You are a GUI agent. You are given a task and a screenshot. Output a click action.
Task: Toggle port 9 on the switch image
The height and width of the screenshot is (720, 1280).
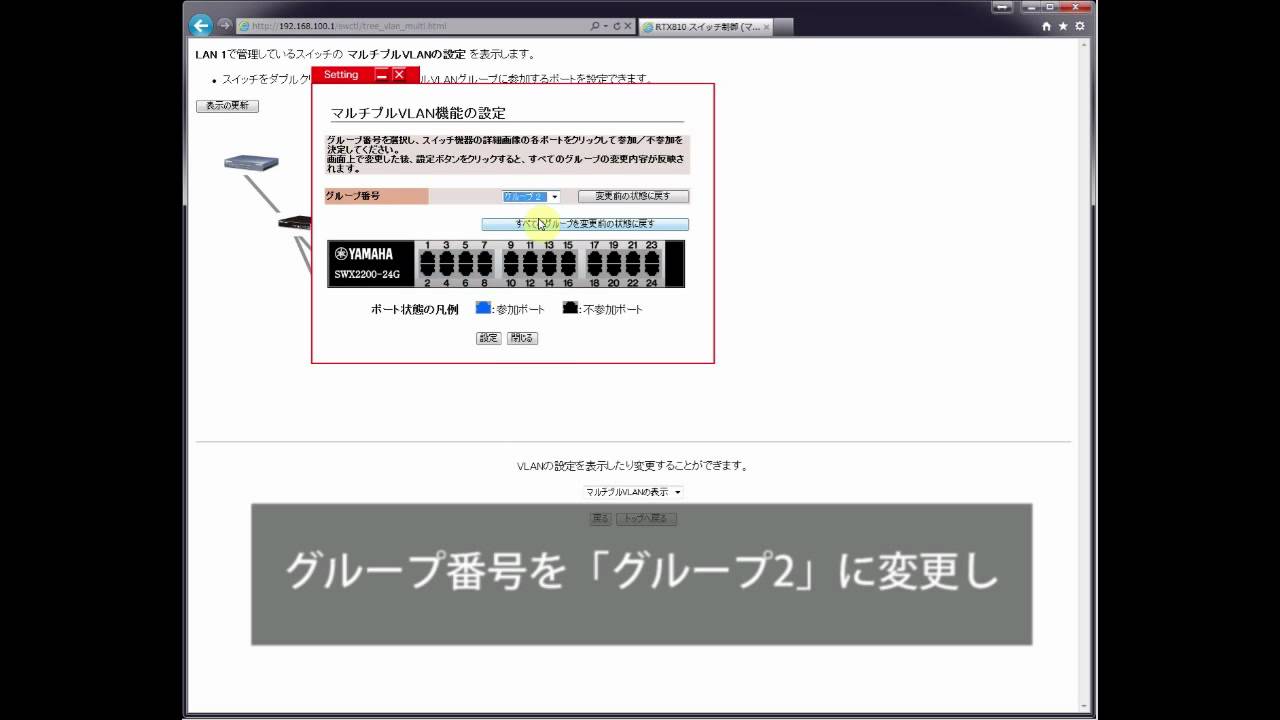(511, 257)
